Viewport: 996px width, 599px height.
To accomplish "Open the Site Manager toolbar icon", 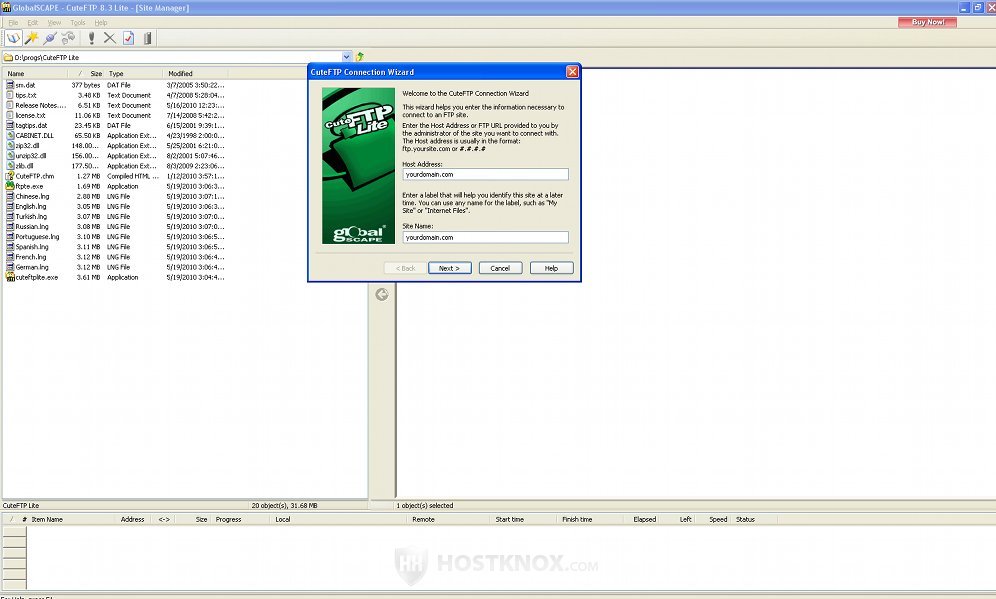I will point(13,38).
